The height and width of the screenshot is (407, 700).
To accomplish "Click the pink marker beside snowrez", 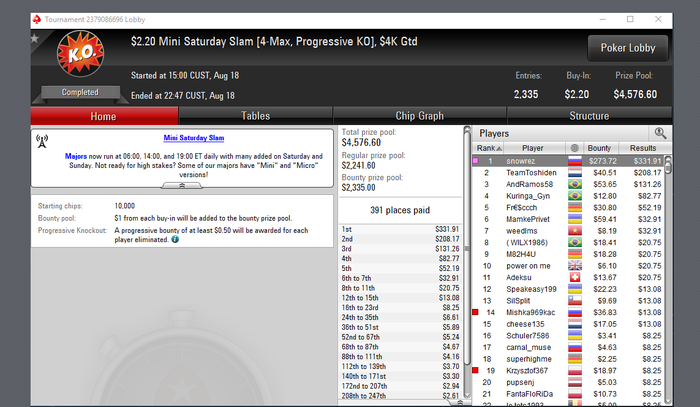I will coord(475,161).
